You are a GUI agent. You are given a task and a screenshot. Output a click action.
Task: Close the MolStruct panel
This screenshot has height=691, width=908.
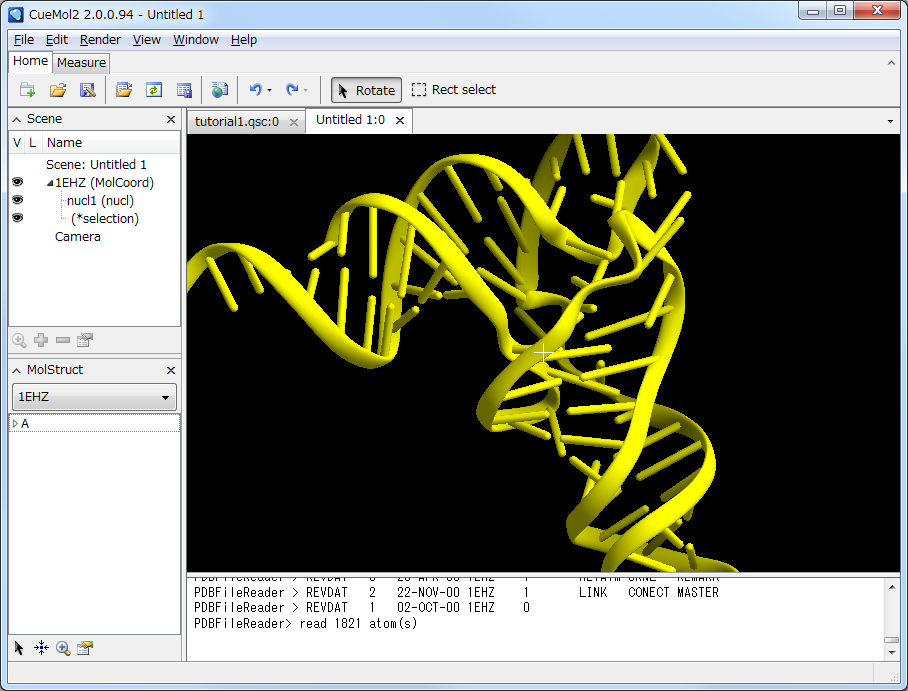[x=171, y=370]
